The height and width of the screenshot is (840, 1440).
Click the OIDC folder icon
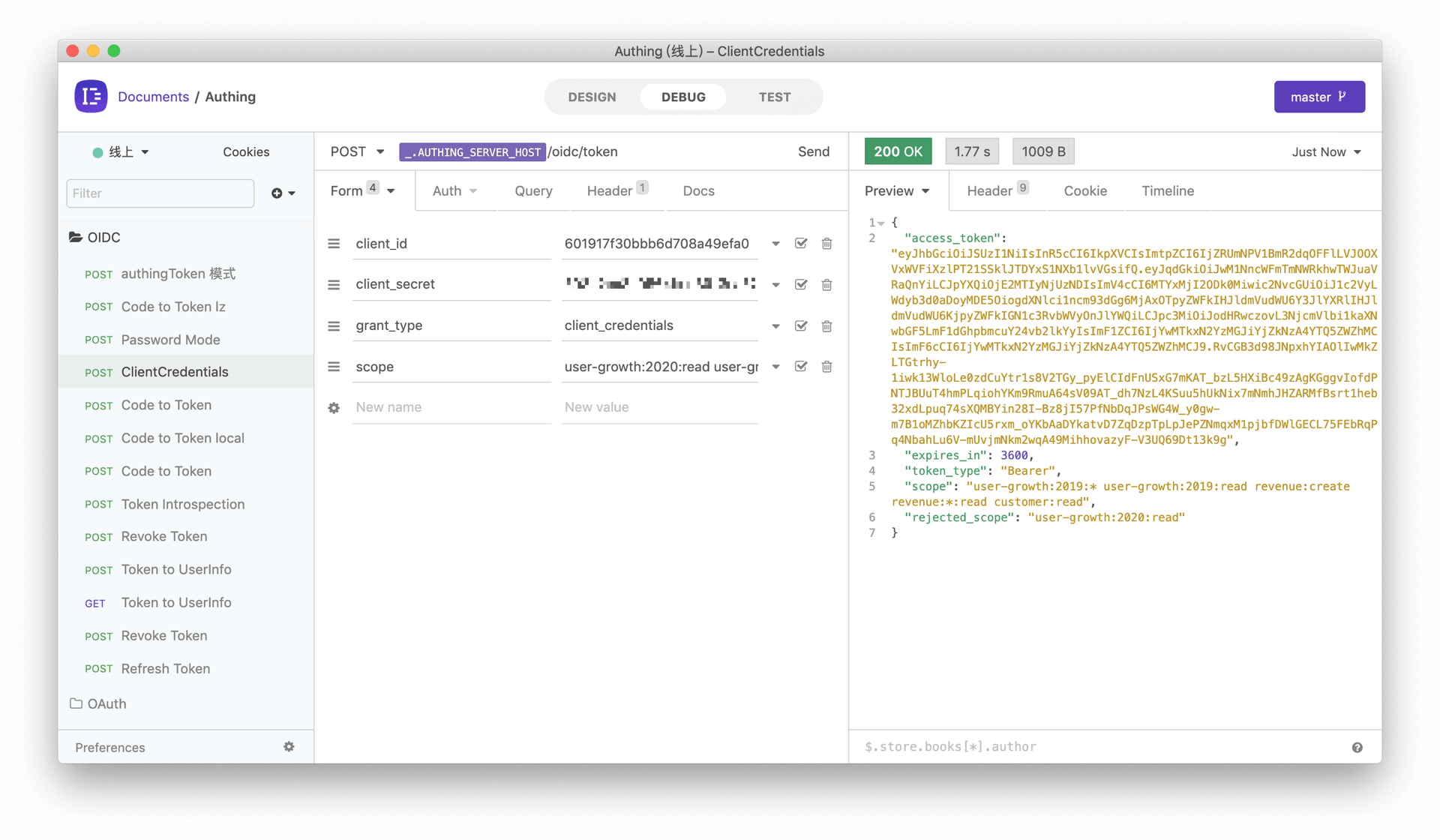click(x=76, y=238)
